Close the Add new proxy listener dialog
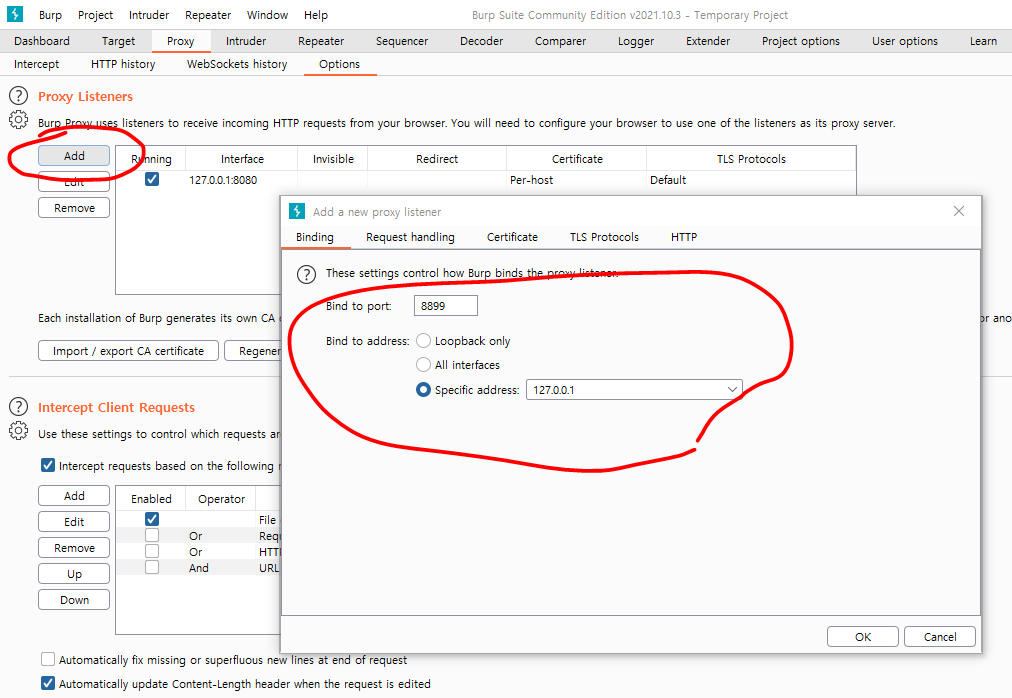This screenshot has height=698, width=1012. pyautogui.click(x=959, y=211)
